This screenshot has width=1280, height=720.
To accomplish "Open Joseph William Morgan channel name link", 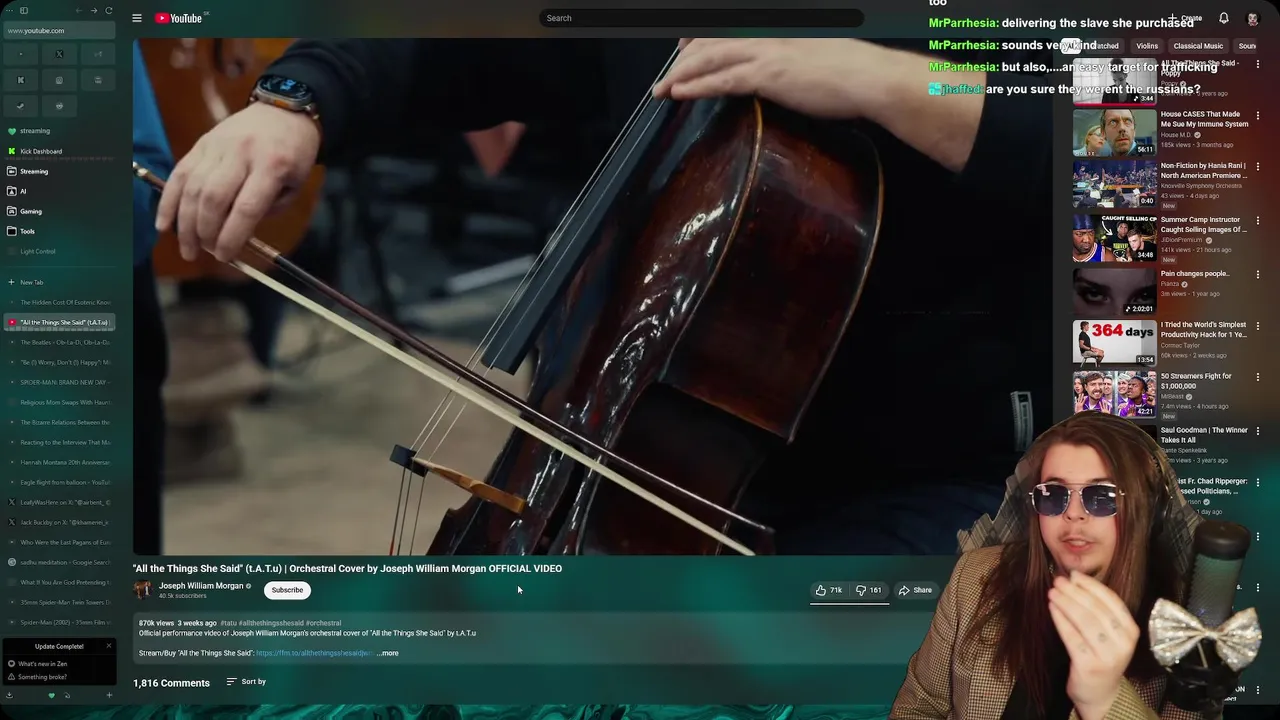I will pyautogui.click(x=201, y=586).
